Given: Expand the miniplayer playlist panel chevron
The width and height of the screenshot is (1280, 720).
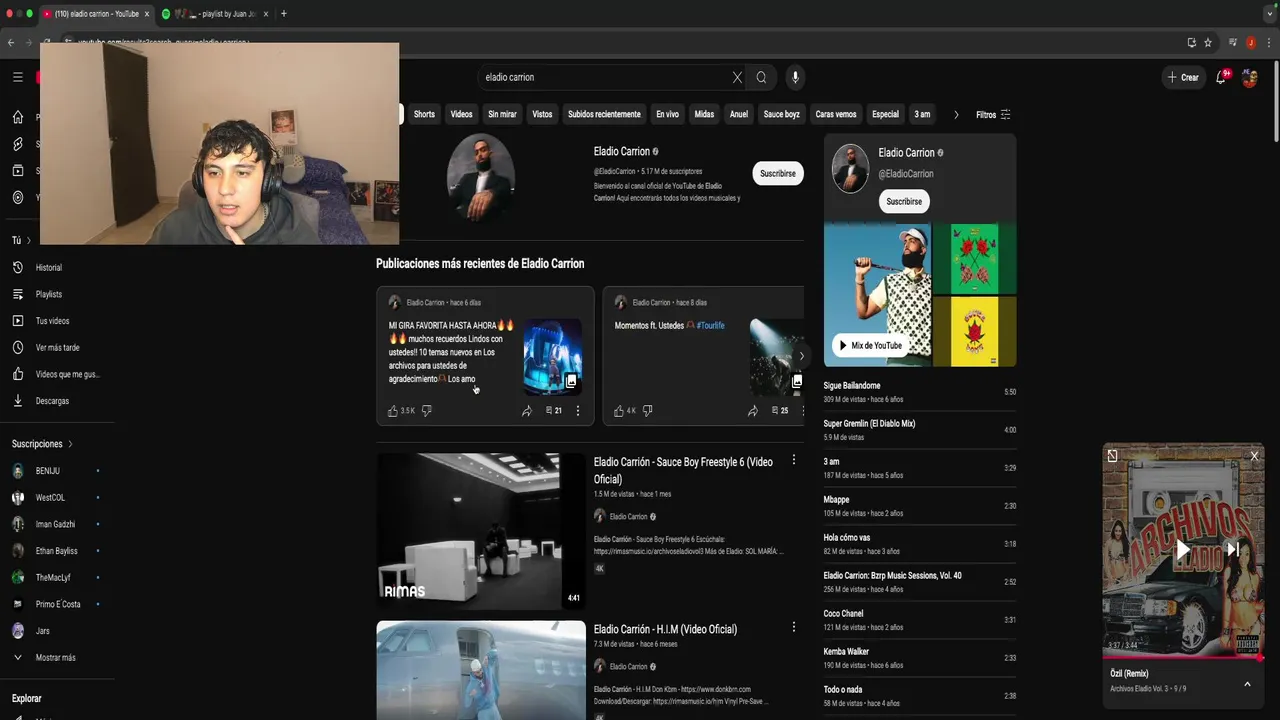Looking at the screenshot, I should click(x=1247, y=684).
